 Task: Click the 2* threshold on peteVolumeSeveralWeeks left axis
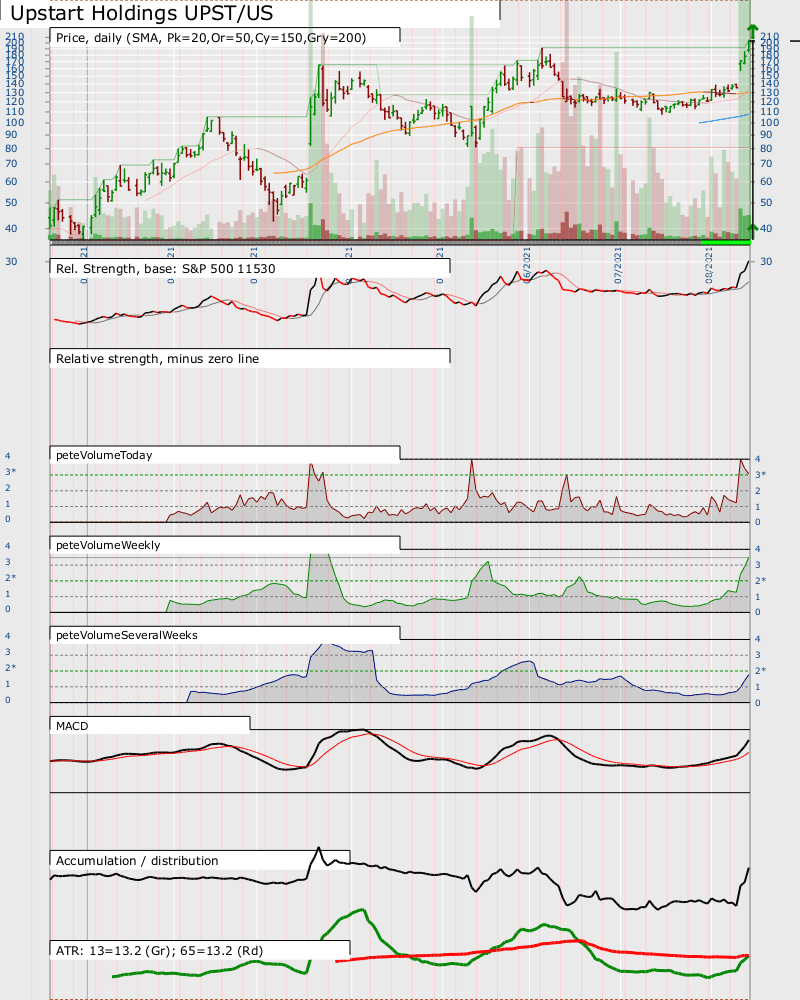(10, 668)
